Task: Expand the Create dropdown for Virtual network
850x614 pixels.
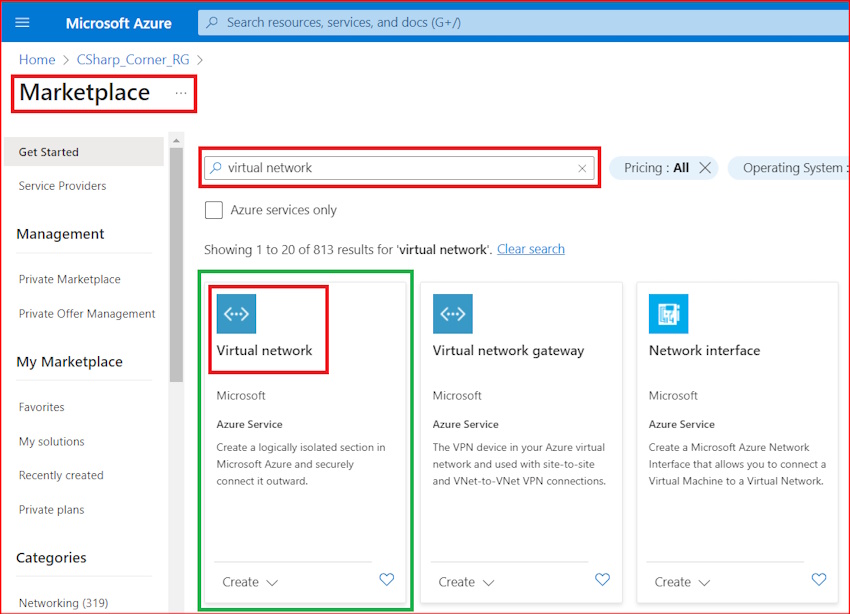Action: (250, 582)
